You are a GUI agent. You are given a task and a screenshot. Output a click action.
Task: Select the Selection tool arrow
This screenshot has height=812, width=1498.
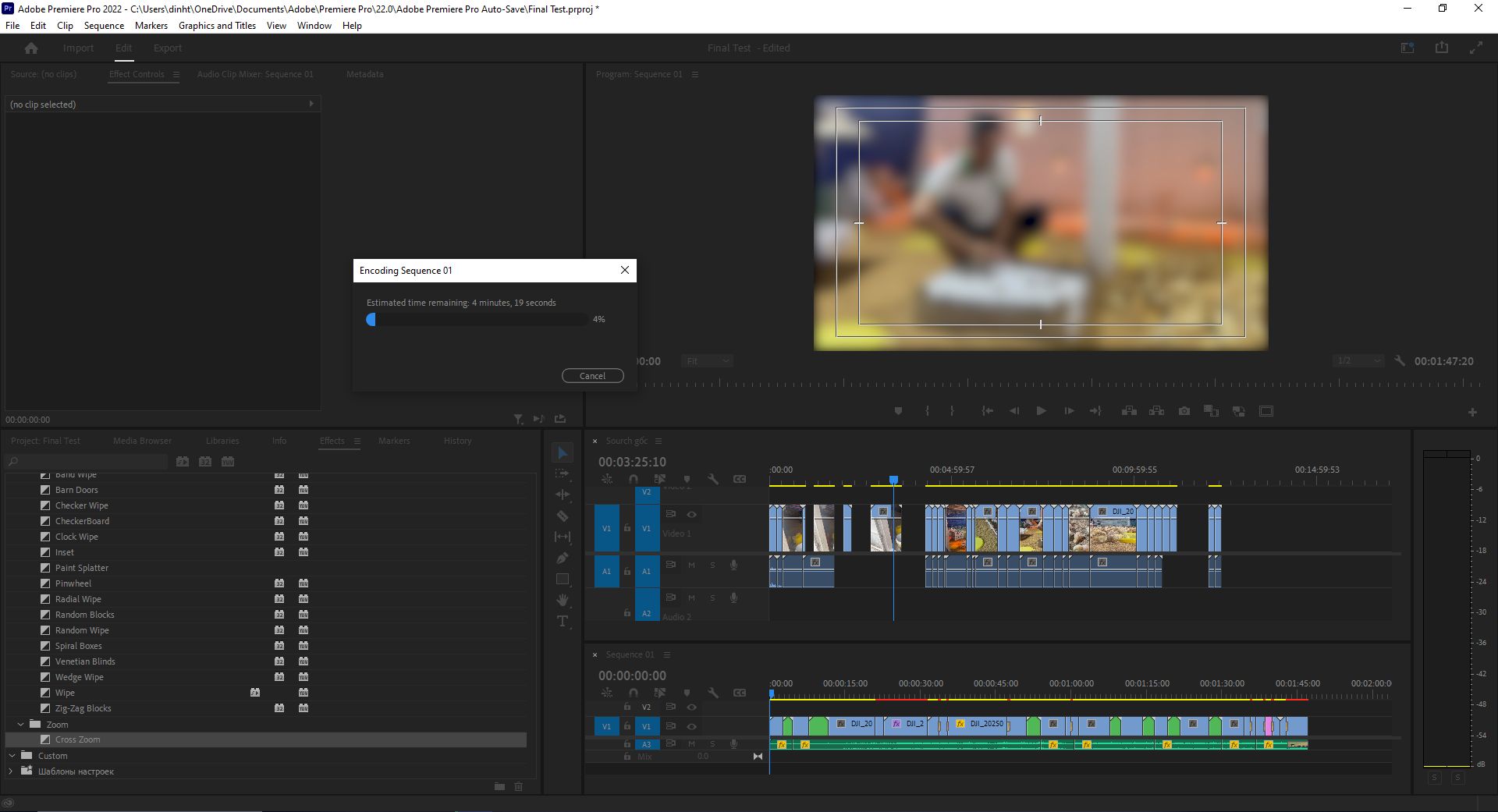563,453
